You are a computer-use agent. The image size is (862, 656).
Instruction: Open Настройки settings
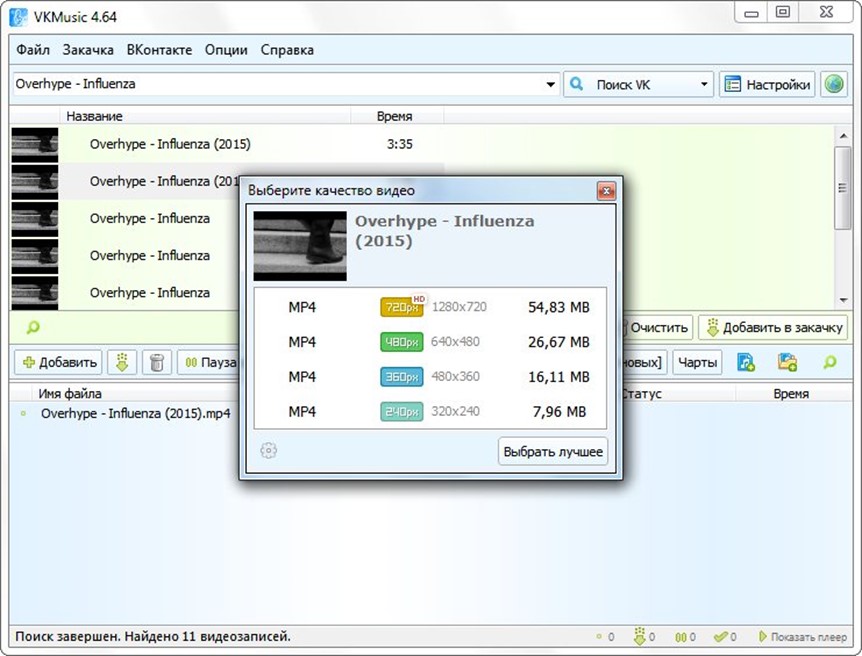[x=767, y=85]
